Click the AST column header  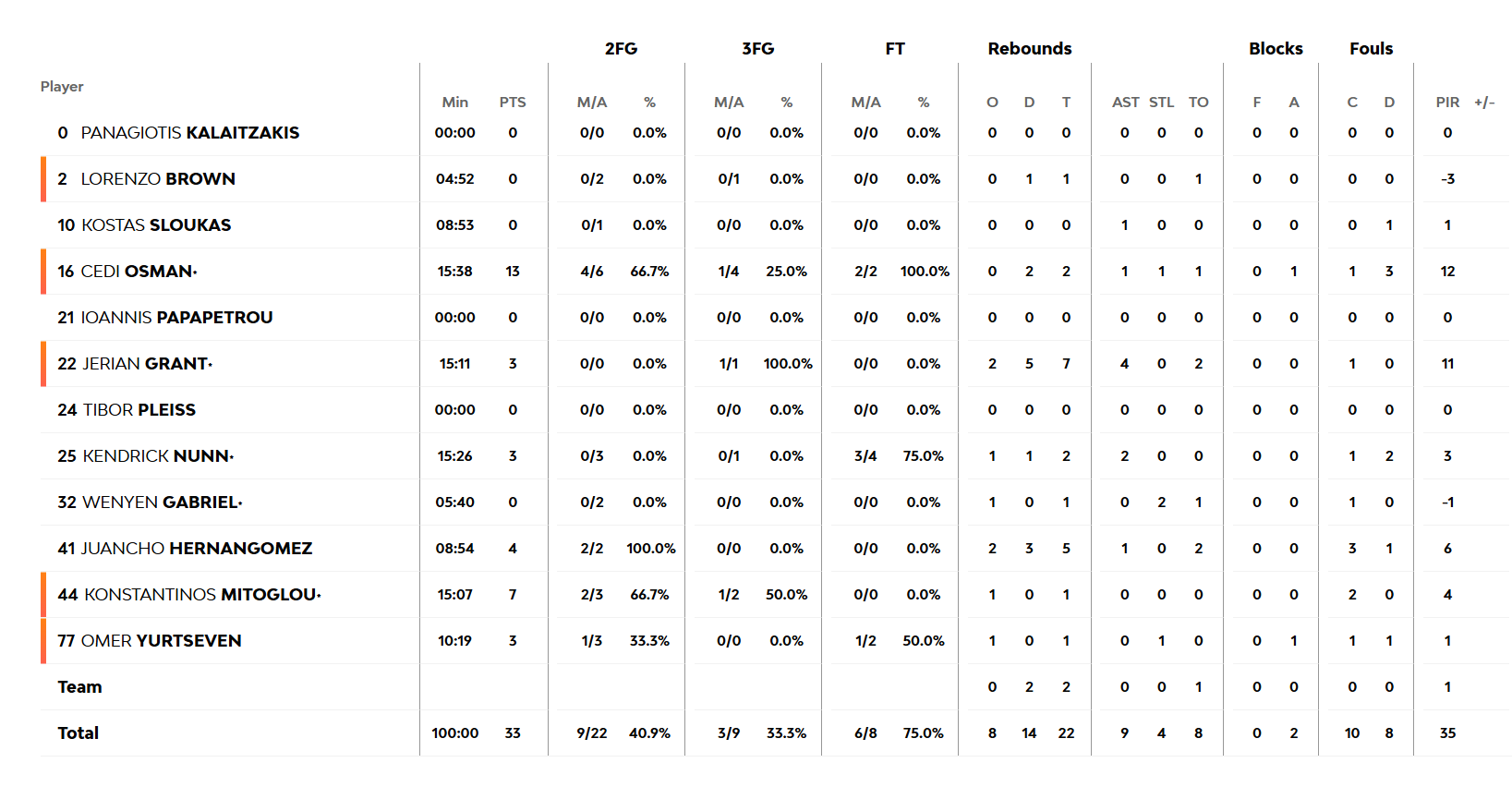coord(1125,103)
